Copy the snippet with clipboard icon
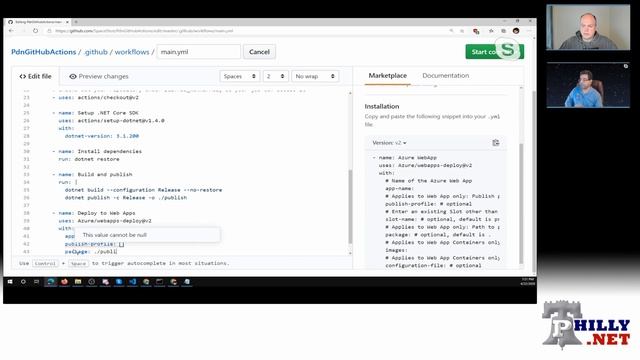The width and height of the screenshot is (640, 360). 496,143
